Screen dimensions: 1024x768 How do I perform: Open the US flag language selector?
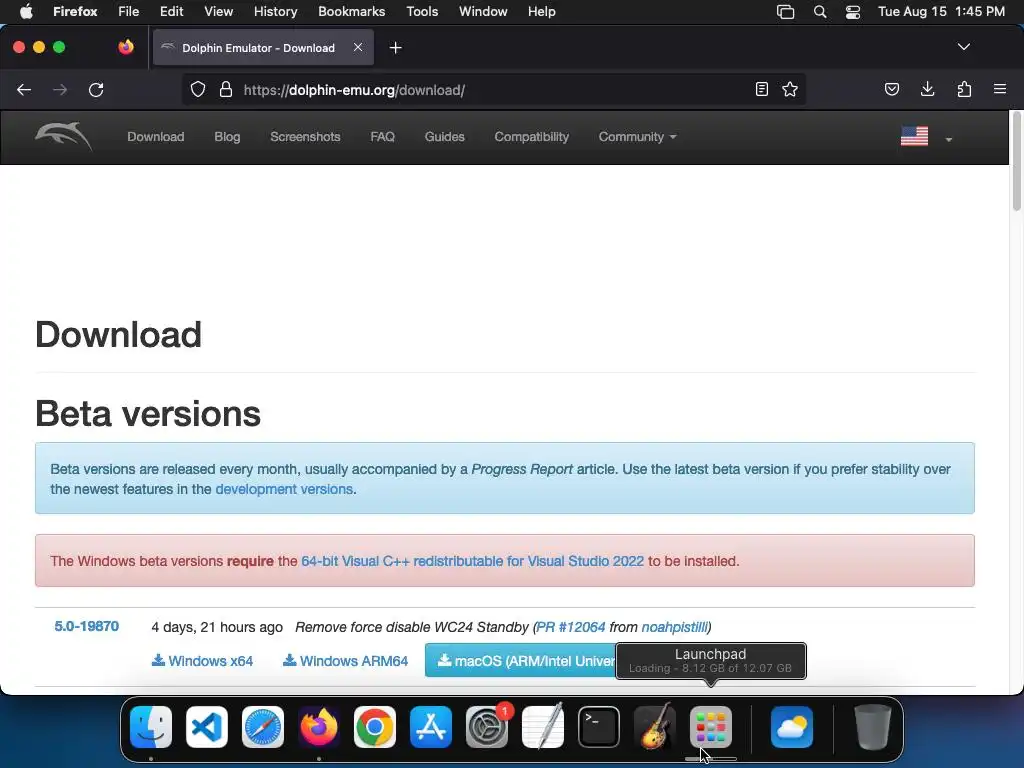point(926,136)
